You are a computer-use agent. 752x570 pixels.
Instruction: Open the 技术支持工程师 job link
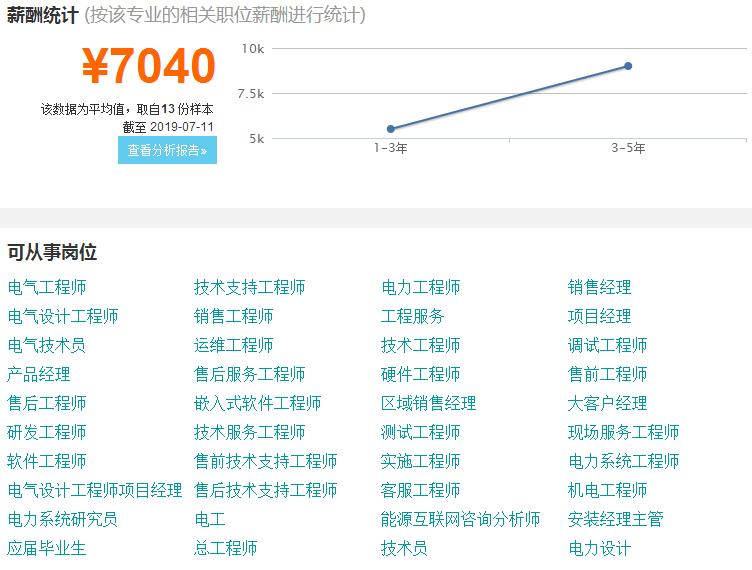tap(249, 287)
